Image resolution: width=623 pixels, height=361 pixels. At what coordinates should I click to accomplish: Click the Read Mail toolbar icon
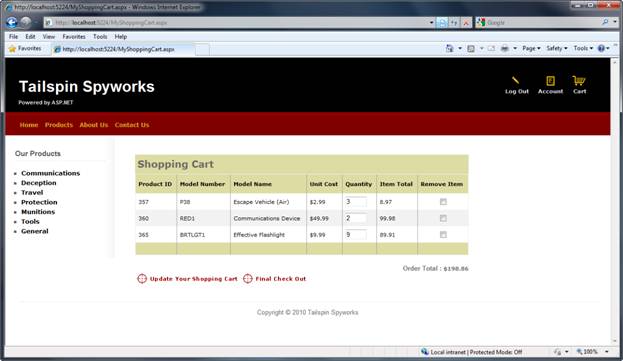(491, 48)
